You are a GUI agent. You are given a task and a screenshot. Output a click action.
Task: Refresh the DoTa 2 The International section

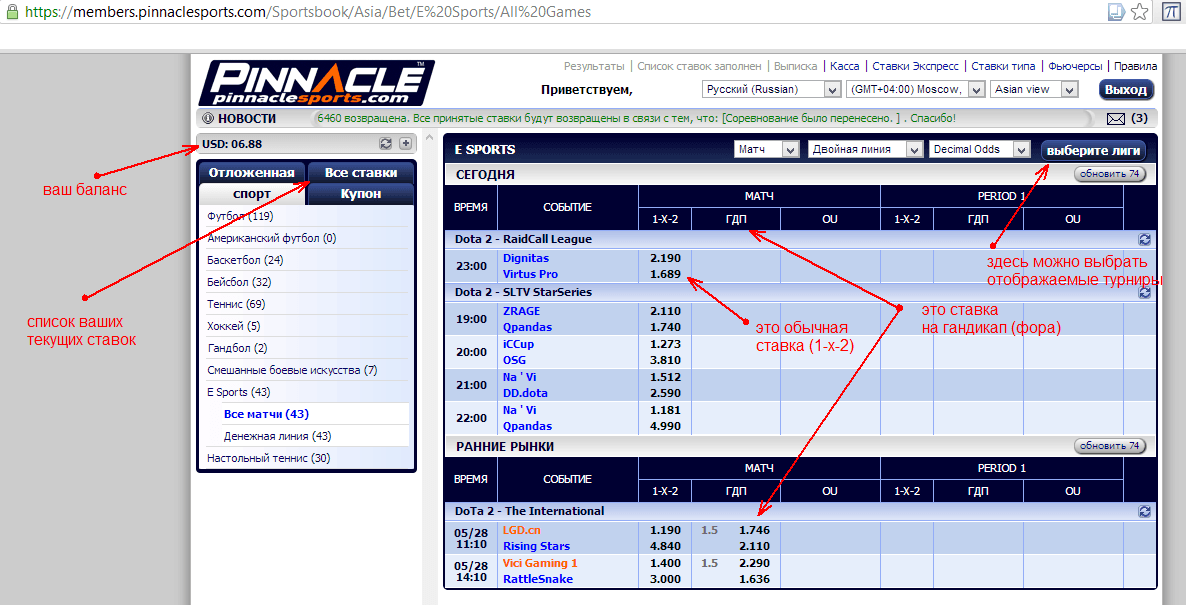1144,511
